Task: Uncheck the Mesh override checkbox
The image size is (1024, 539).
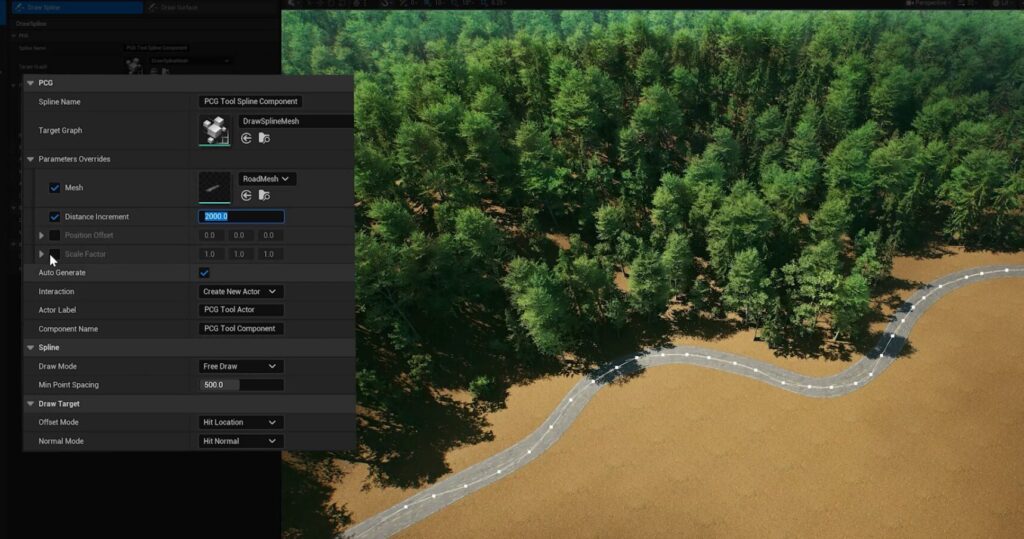Action: 55,188
